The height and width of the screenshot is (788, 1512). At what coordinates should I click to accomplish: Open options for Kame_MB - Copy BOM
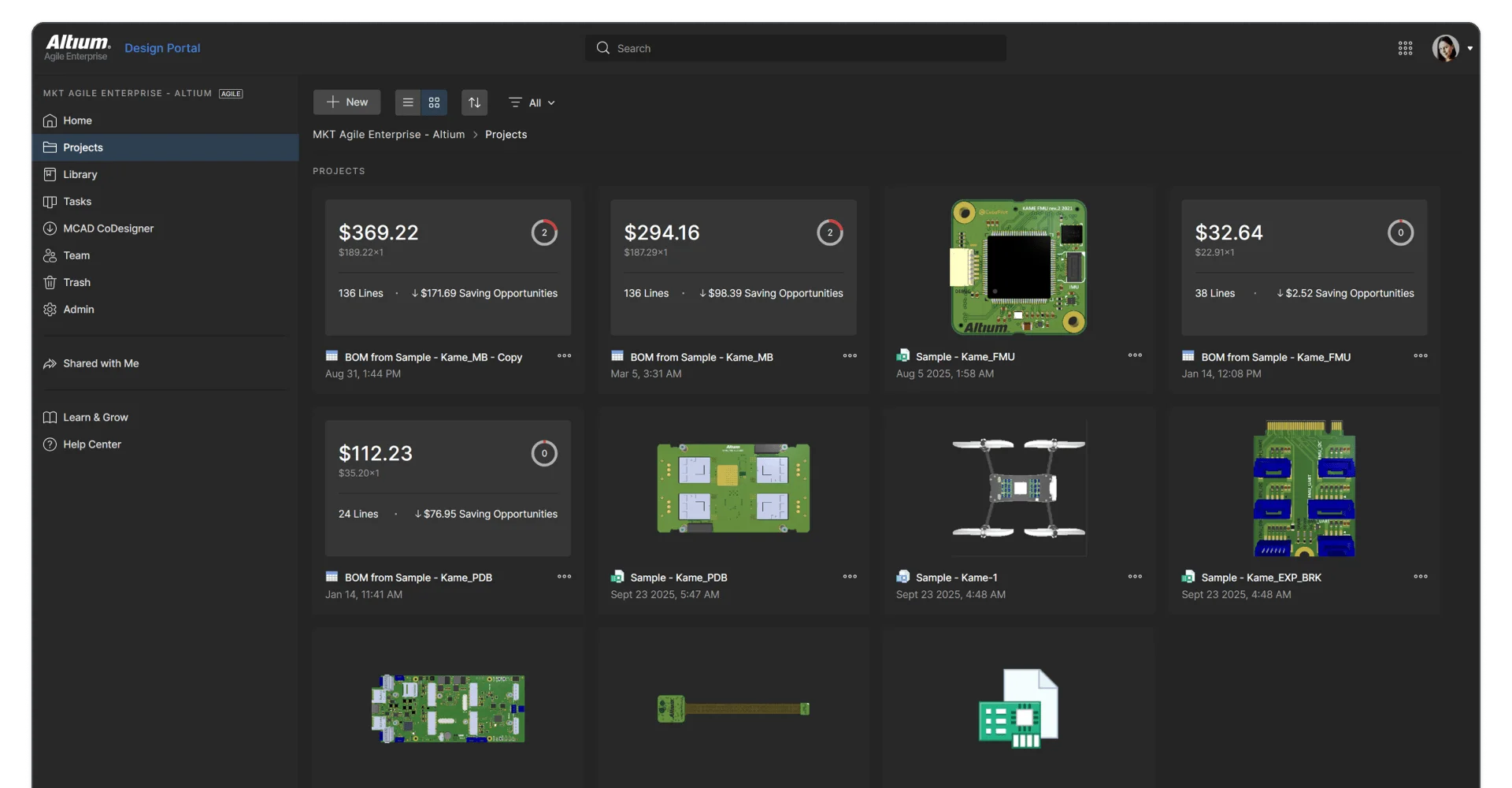coord(565,356)
